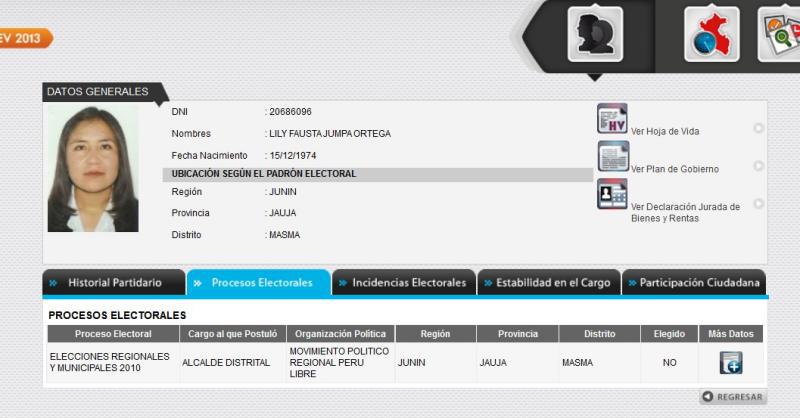Switch to Incidencias Electorales tab
This screenshot has height=418, width=800.
coord(404,282)
